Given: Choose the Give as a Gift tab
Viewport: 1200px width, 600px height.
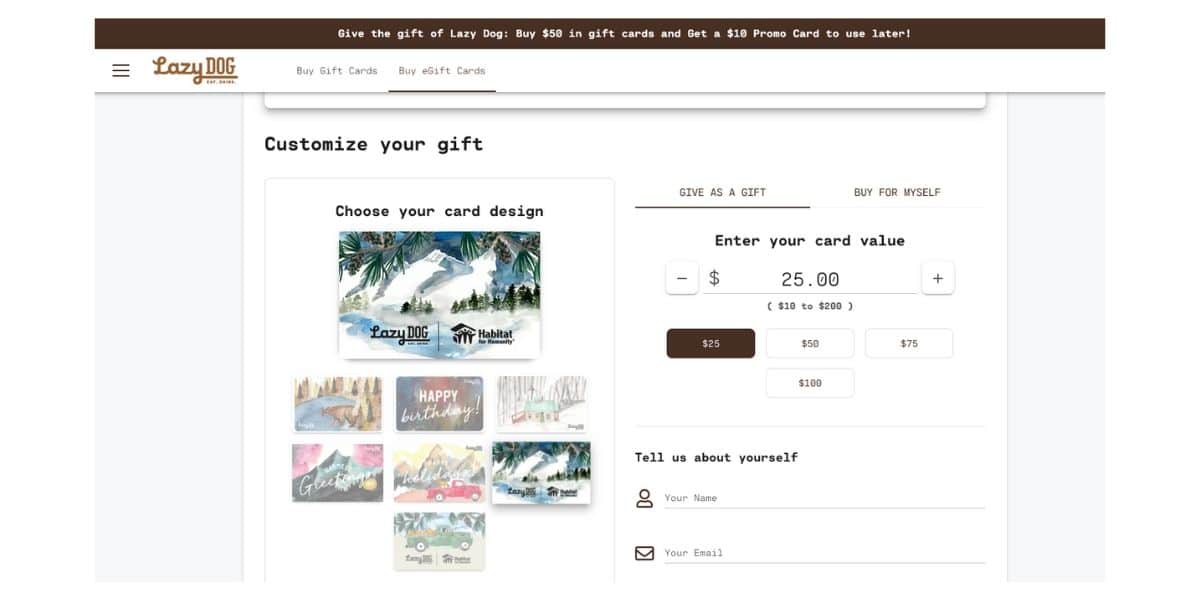Looking at the screenshot, I should pyautogui.click(x=722, y=192).
